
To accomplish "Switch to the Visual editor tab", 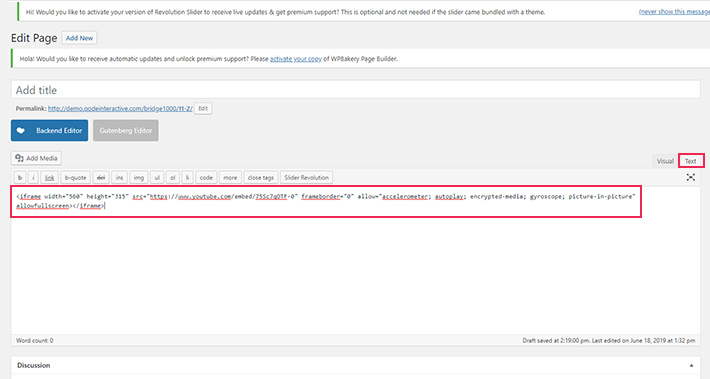I will pyautogui.click(x=665, y=161).
